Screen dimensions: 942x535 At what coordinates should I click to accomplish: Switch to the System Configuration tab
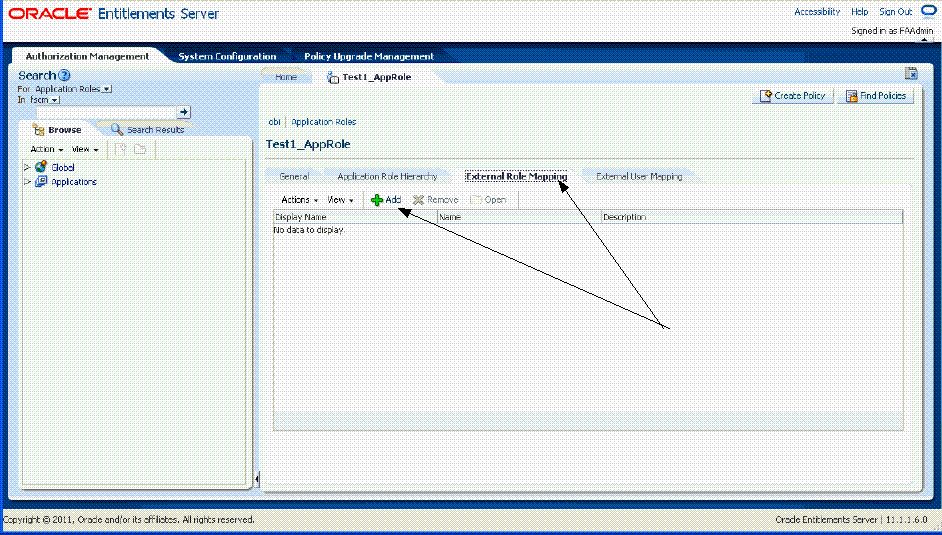pos(227,56)
